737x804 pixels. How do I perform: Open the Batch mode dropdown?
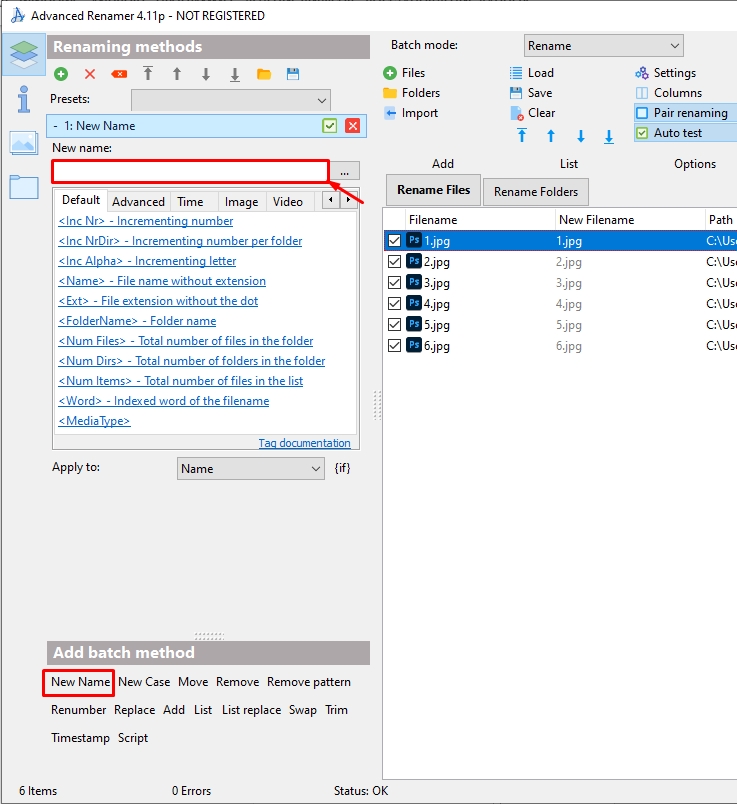(x=604, y=46)
